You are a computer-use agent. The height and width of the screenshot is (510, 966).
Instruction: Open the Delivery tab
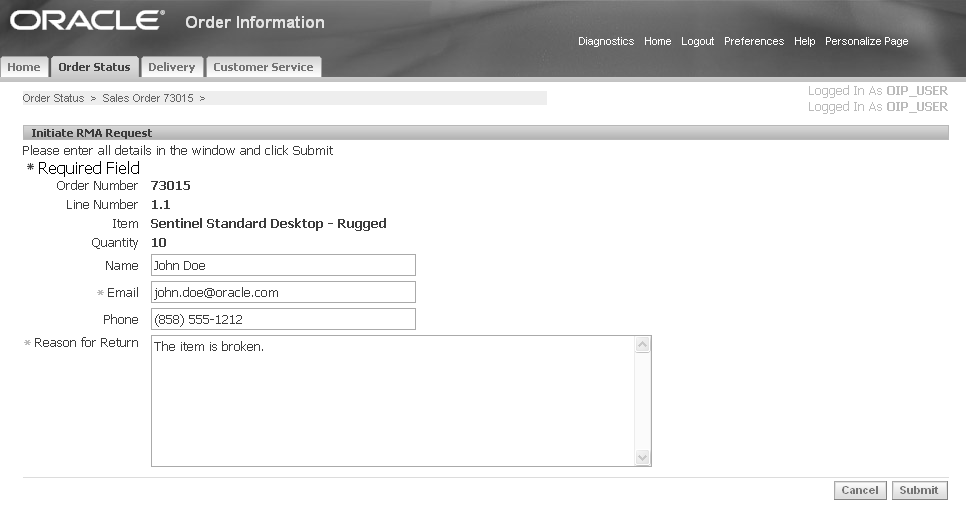point(171,67)
